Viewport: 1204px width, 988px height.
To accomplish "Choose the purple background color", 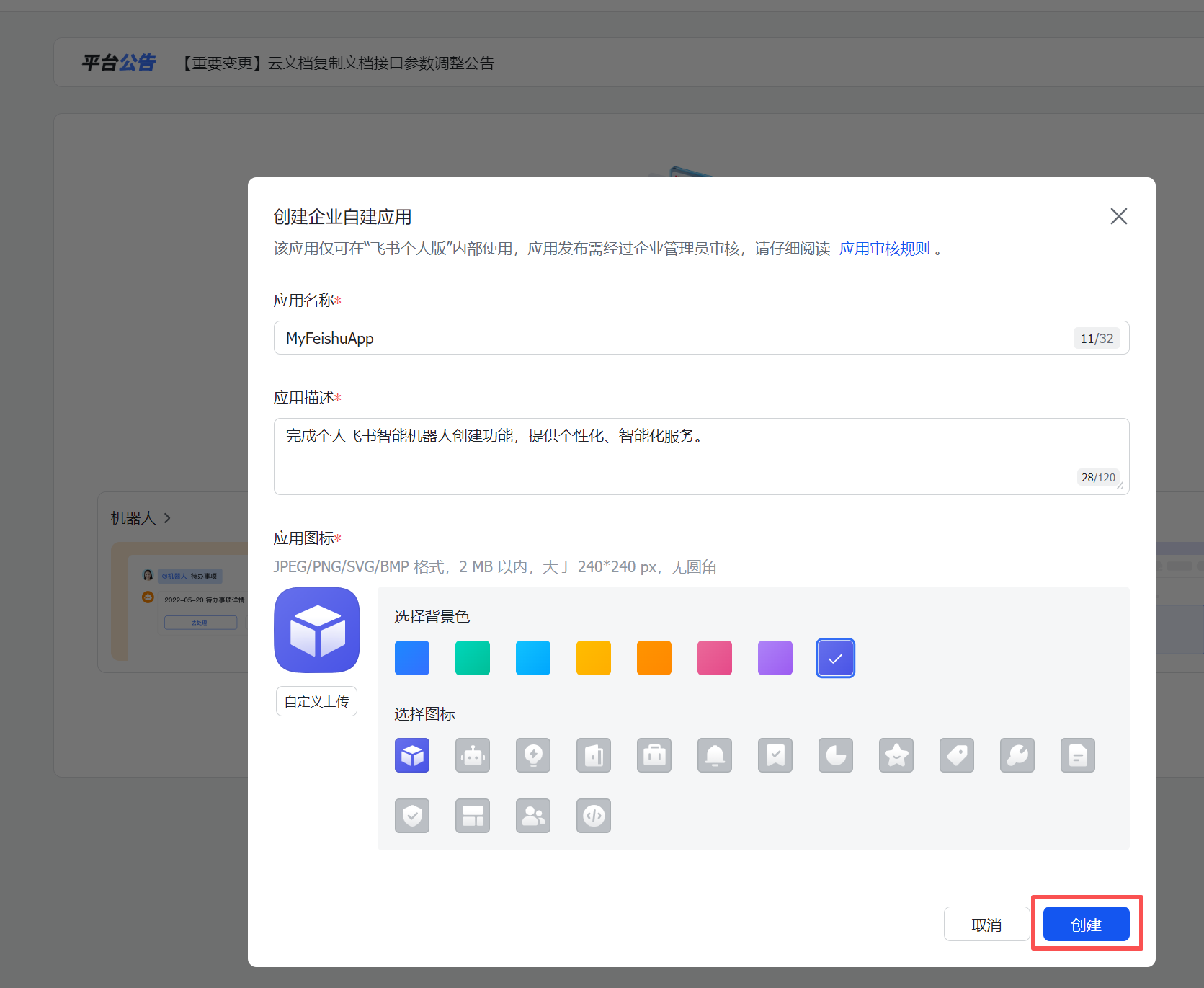I will [775, 658].
